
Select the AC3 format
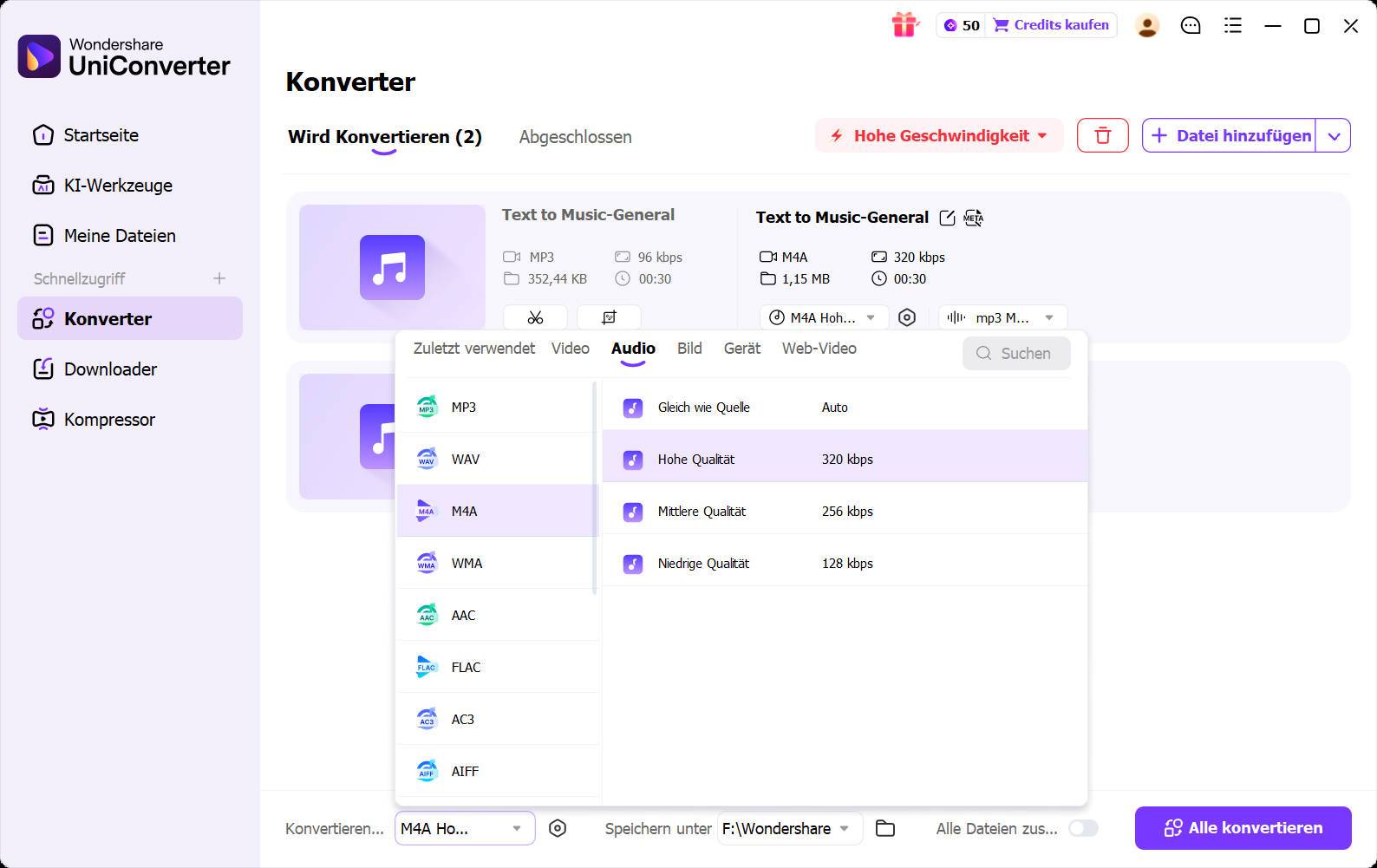pyautogui.click(x=499, y=719)
